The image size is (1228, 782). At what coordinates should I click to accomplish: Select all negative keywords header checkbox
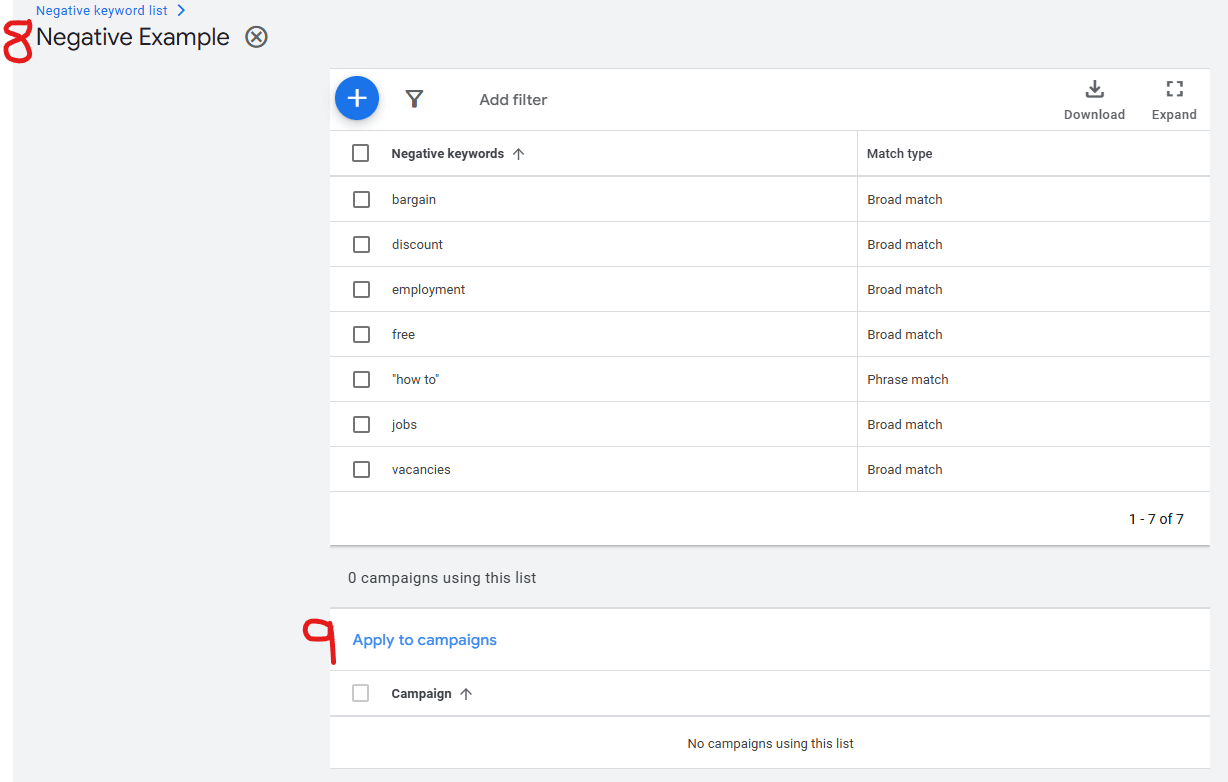point(361,153)
